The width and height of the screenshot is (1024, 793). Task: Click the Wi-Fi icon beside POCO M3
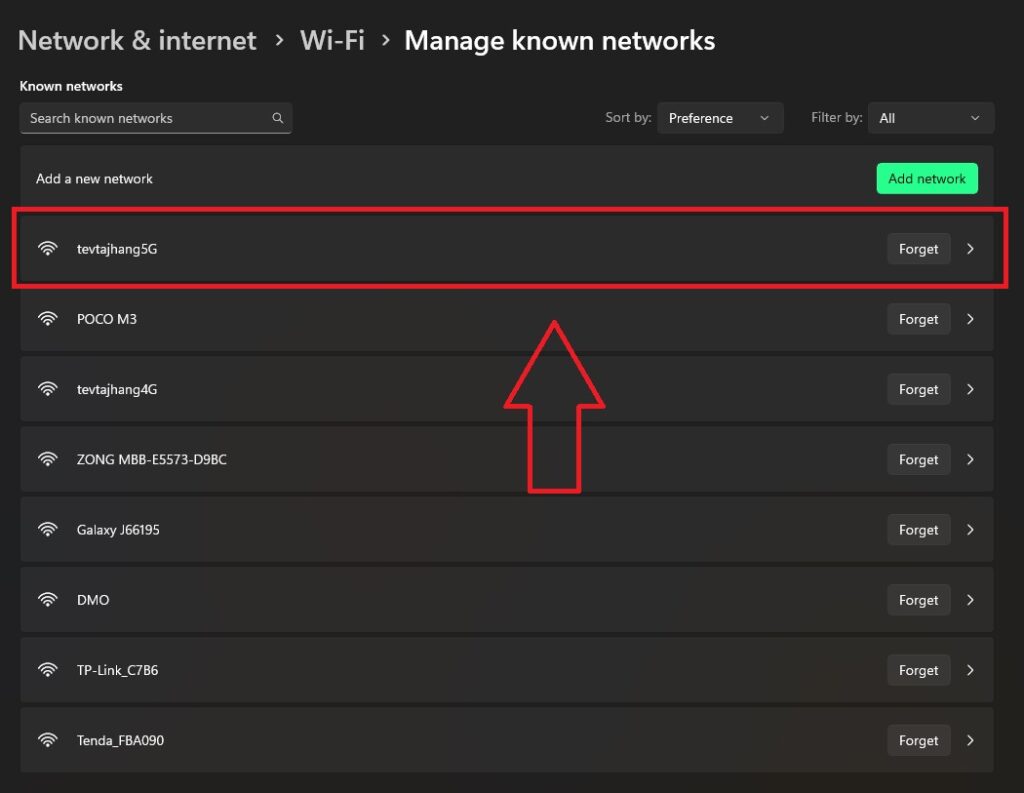tap(48, 319)
